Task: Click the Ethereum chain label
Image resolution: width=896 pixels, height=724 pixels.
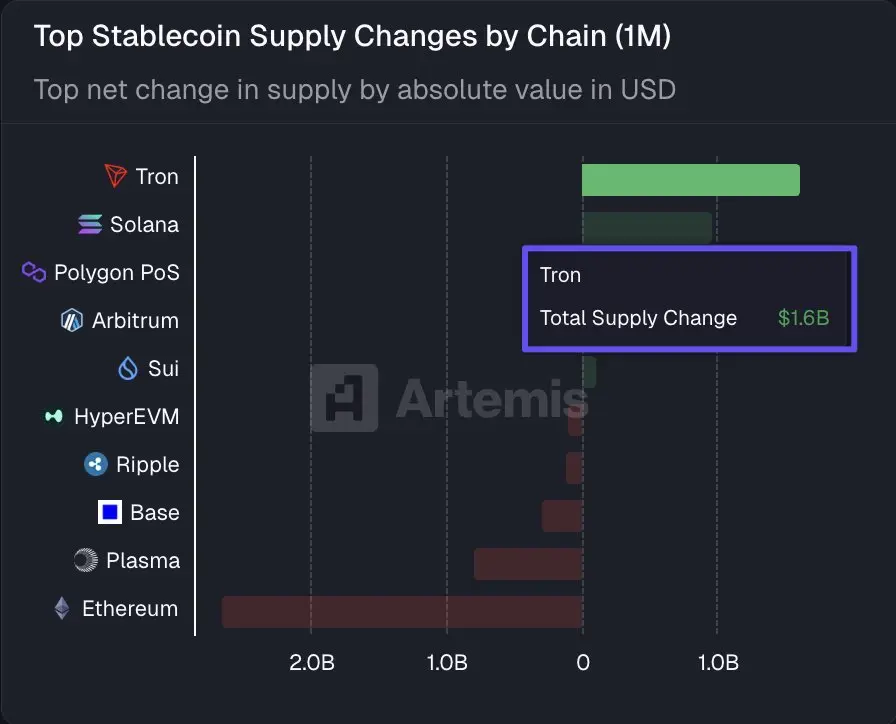Action: click(129, 609)
